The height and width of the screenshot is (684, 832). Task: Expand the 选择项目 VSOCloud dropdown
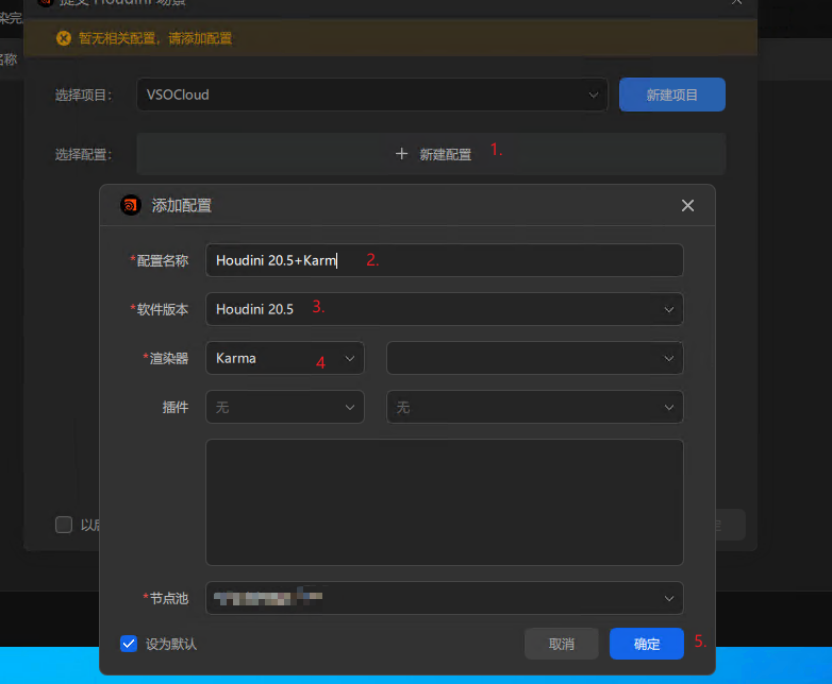[x=371, y=95]
